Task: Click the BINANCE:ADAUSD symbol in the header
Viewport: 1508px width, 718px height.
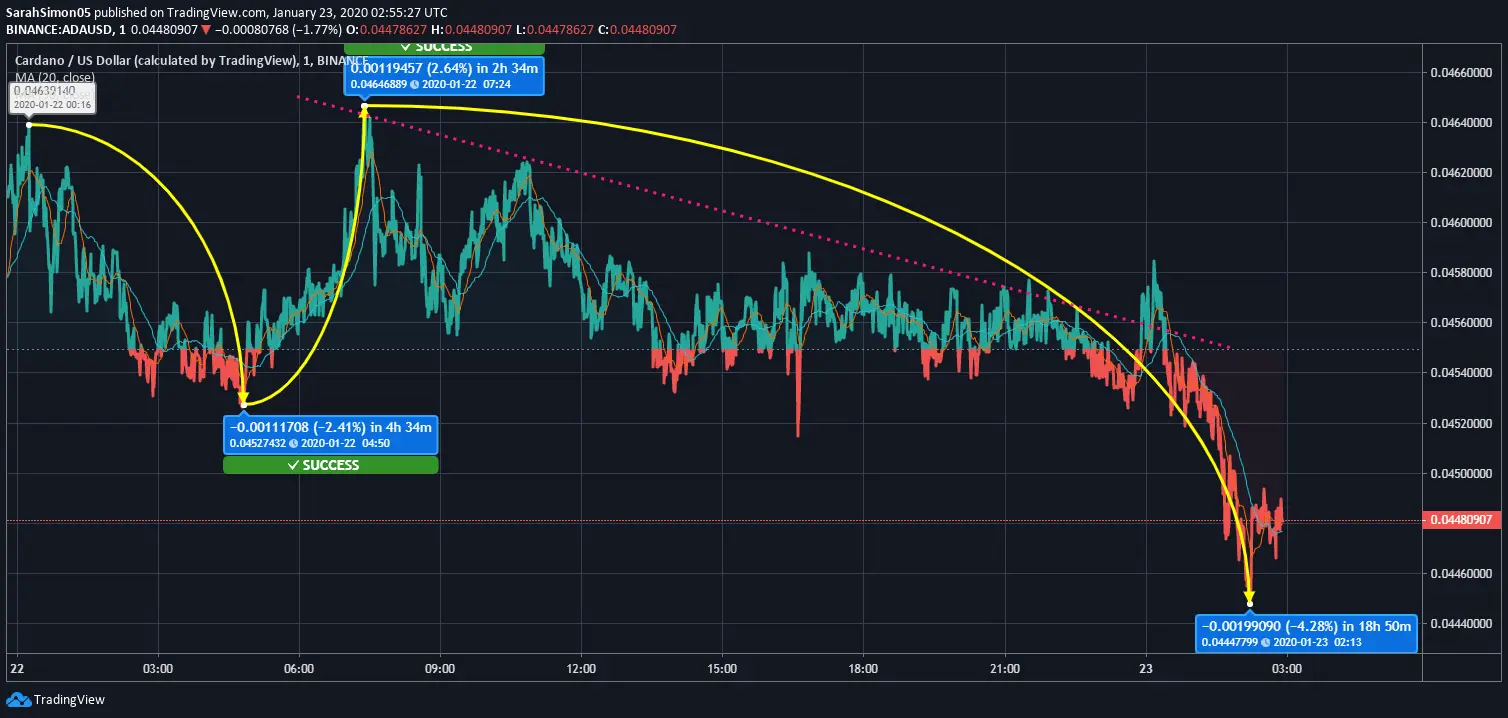Action: [55, 28]
